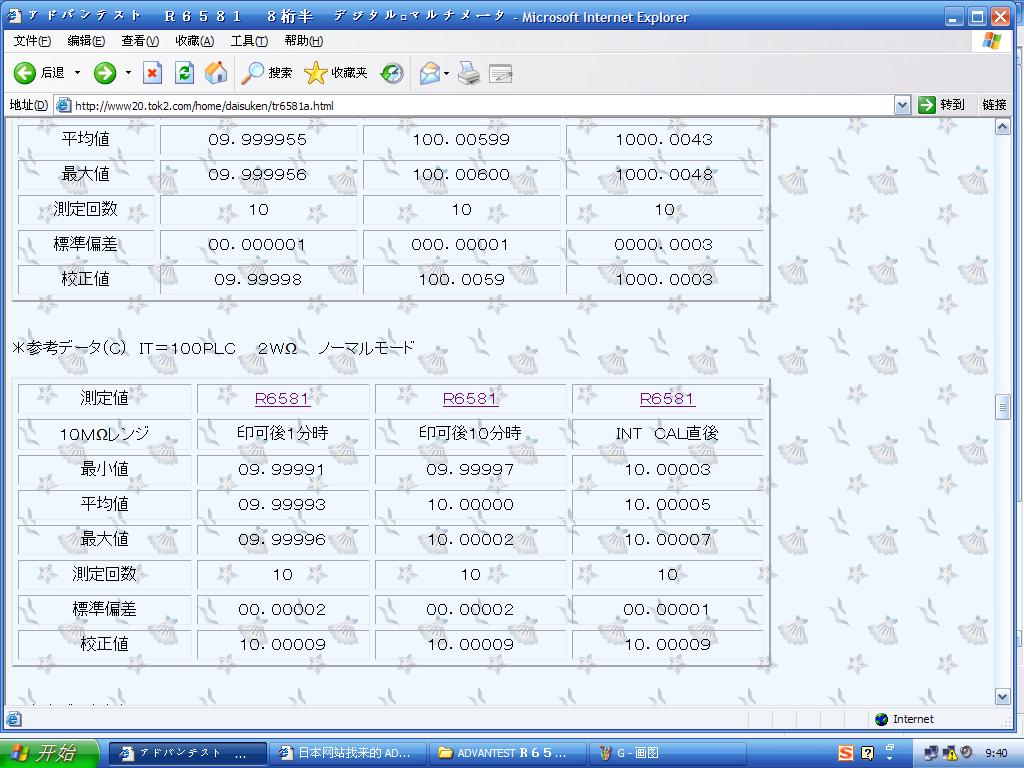The width and height of the screenshot is (1024, 768).
Task: Open the 帮助 (Help) menu
Action: click(303, 41)
